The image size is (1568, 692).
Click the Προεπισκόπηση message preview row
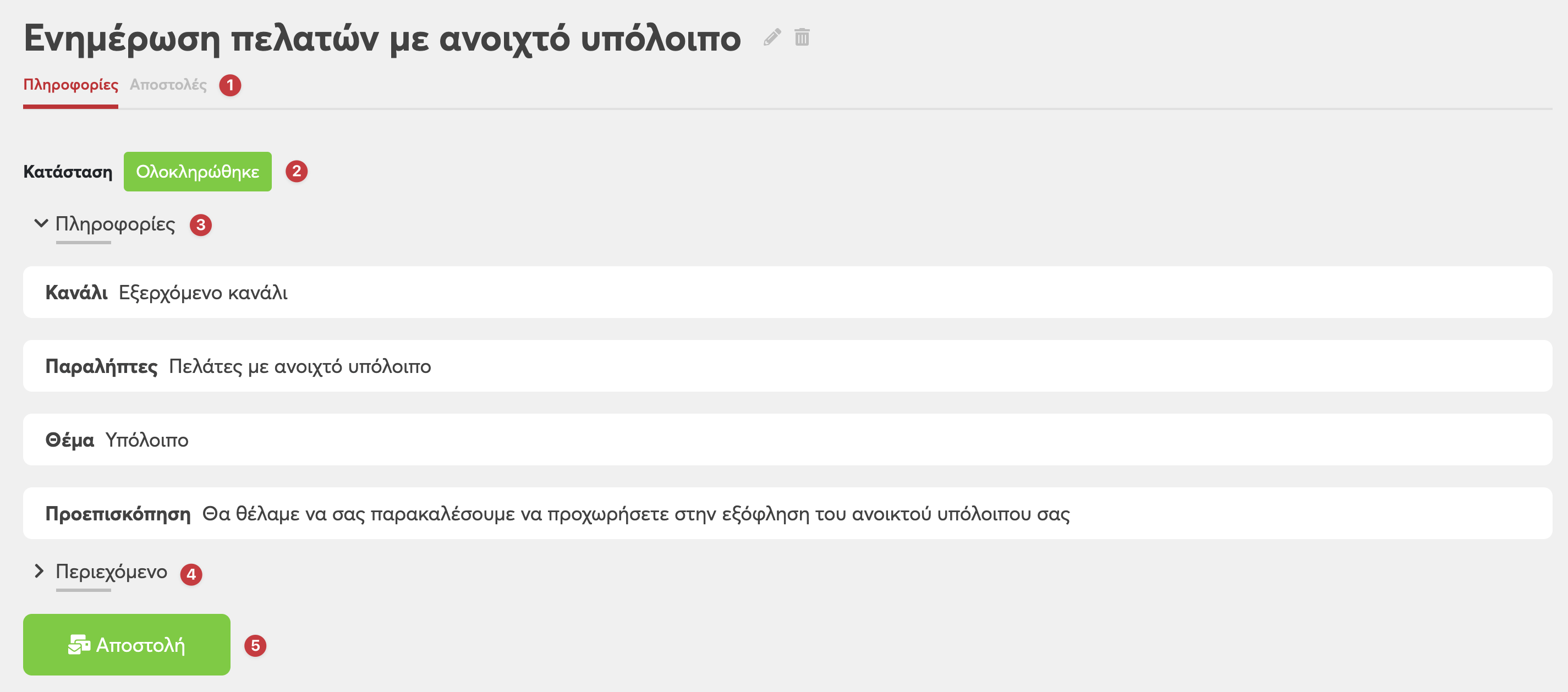[788, 513]
